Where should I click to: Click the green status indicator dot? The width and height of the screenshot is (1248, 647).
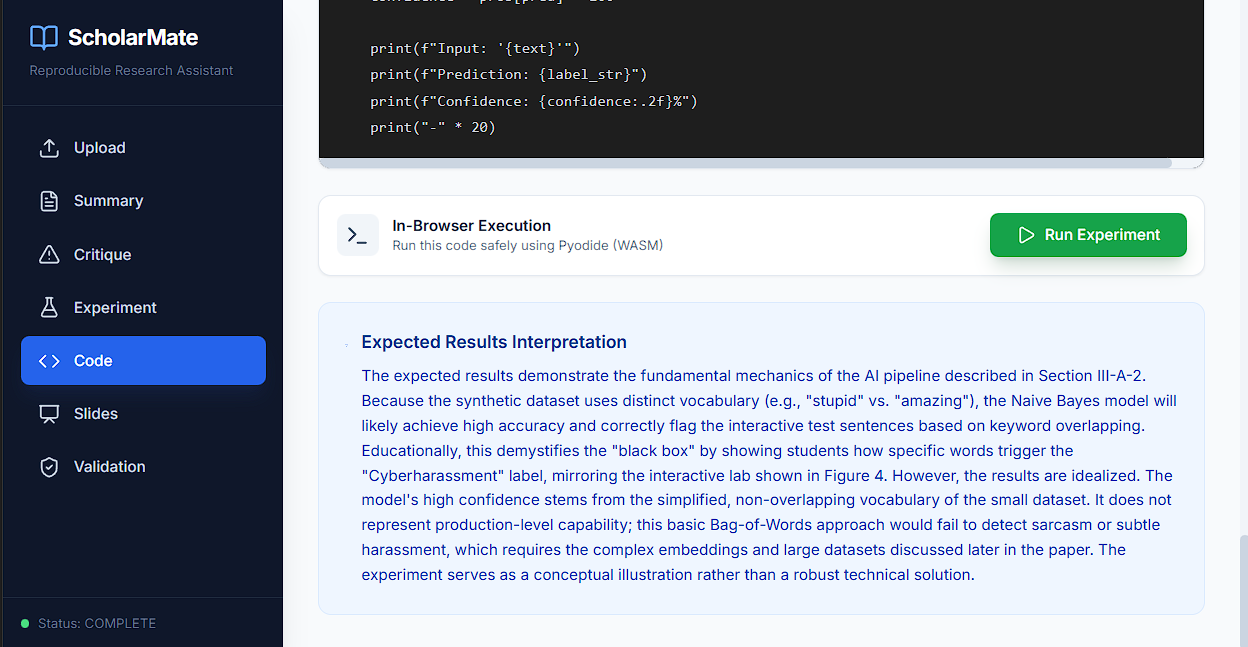[25, 624]
